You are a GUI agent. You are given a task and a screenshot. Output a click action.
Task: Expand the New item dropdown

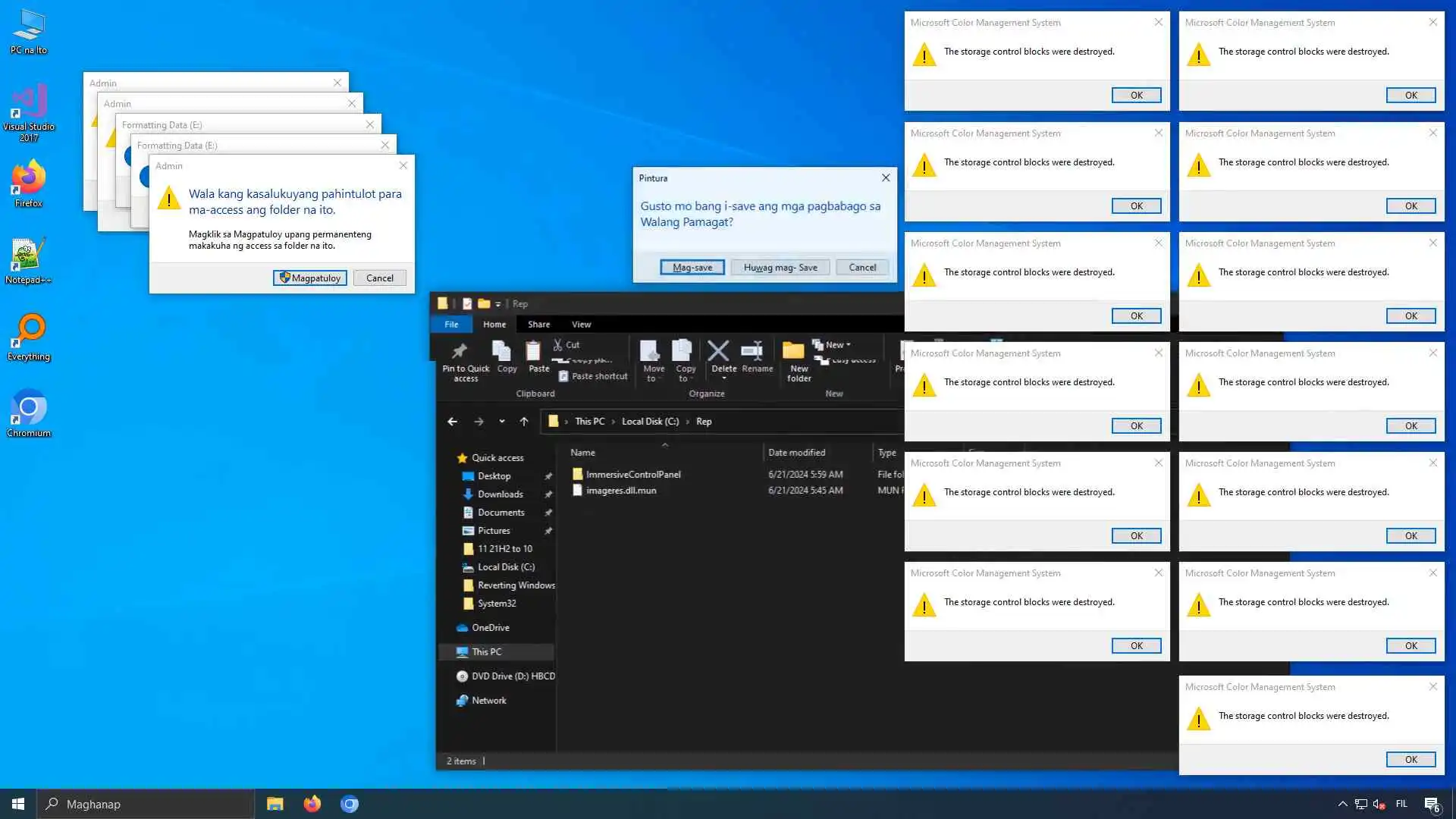pyautogui.click(x=833, y=345)
